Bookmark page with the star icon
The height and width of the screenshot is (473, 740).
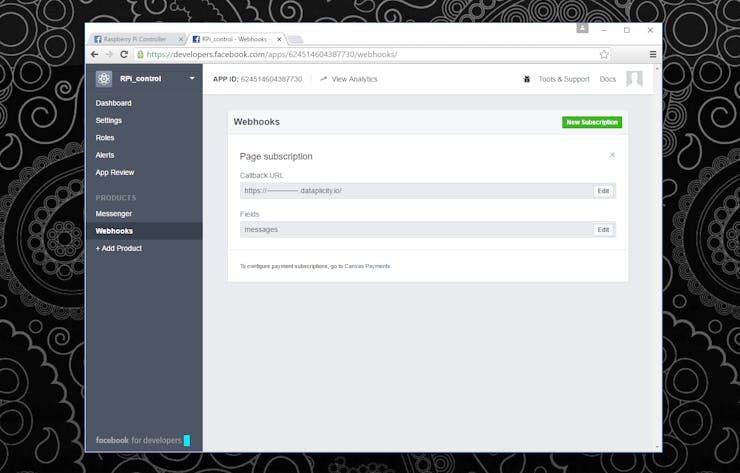click(604, 54)
